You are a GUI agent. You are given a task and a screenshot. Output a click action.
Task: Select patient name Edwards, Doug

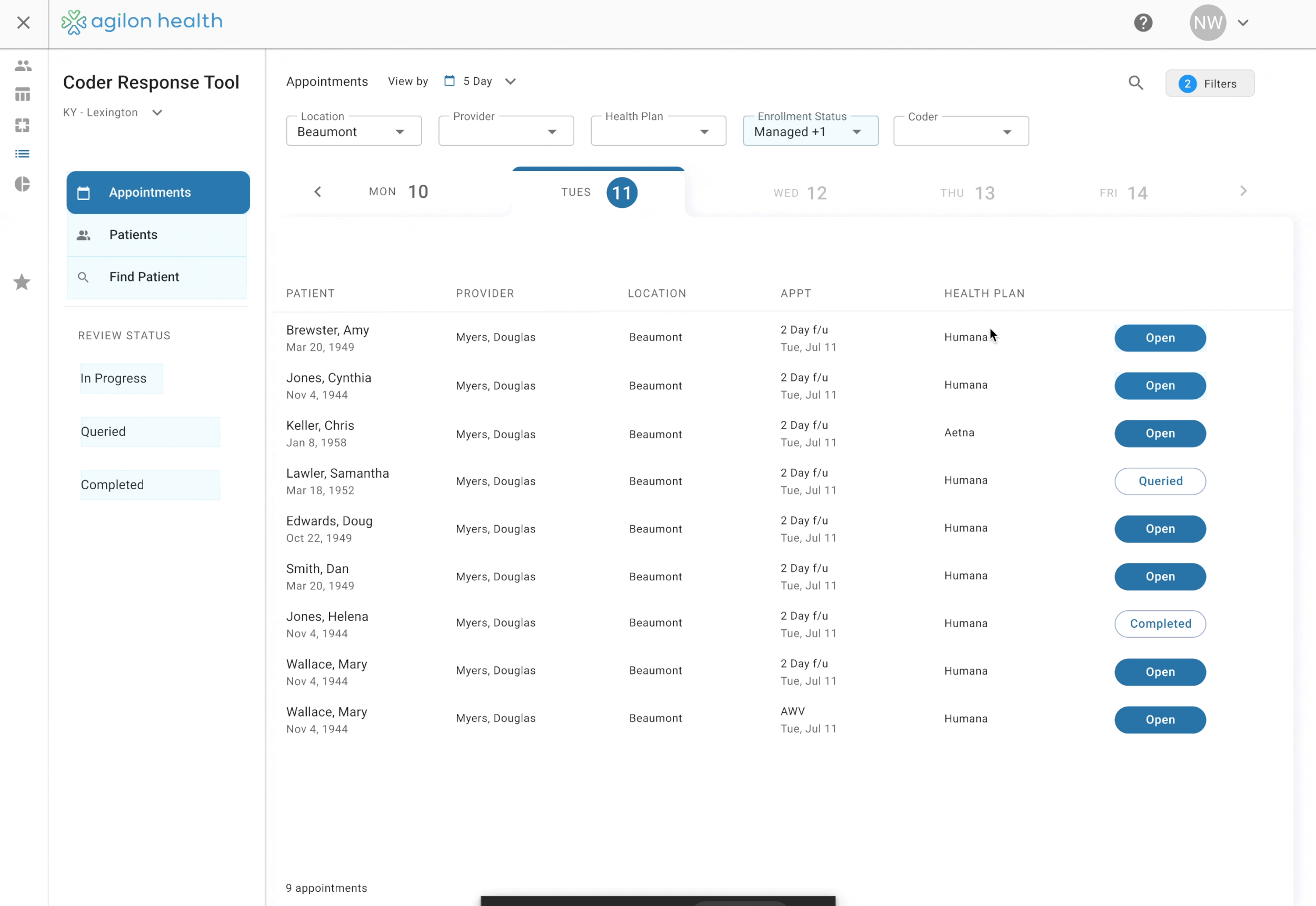click(x=329, y=521)
